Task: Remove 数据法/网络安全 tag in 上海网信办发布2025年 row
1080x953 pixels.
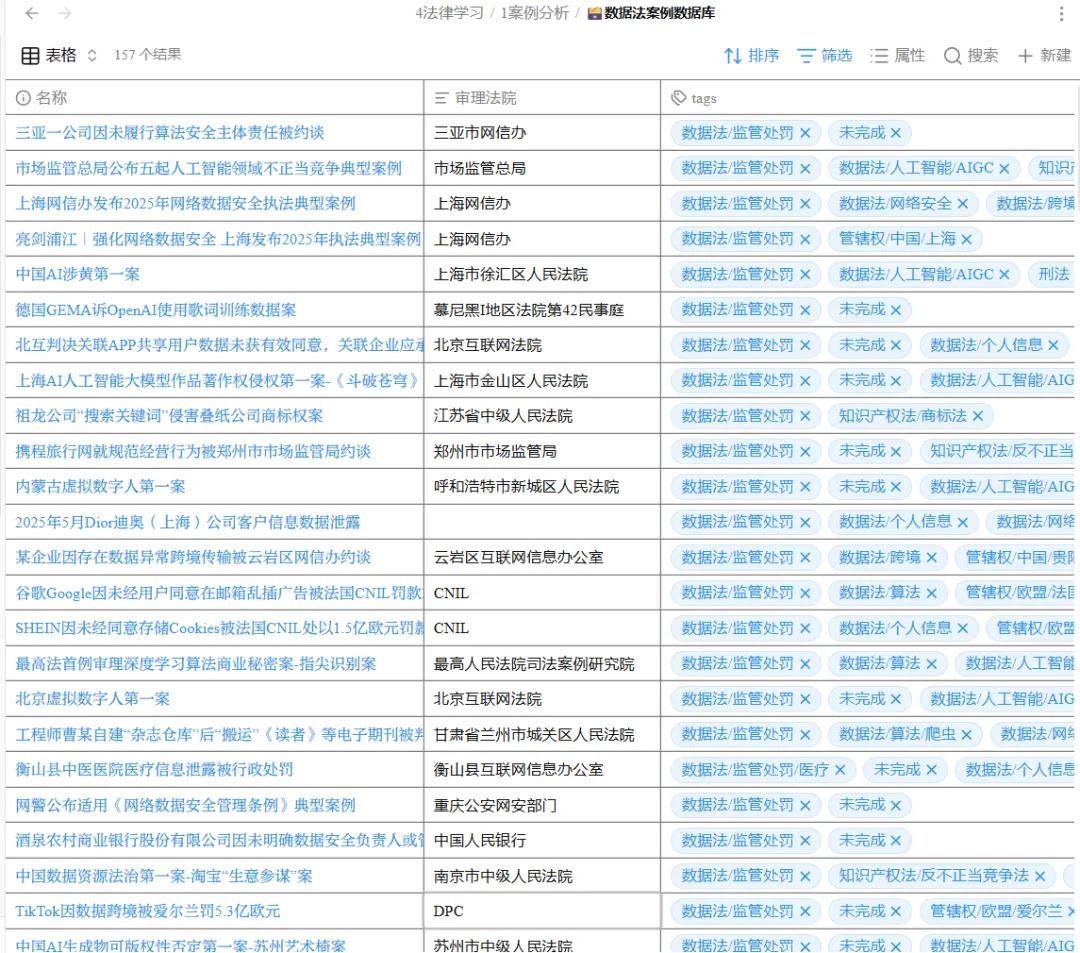Action: tap(963, 204)
